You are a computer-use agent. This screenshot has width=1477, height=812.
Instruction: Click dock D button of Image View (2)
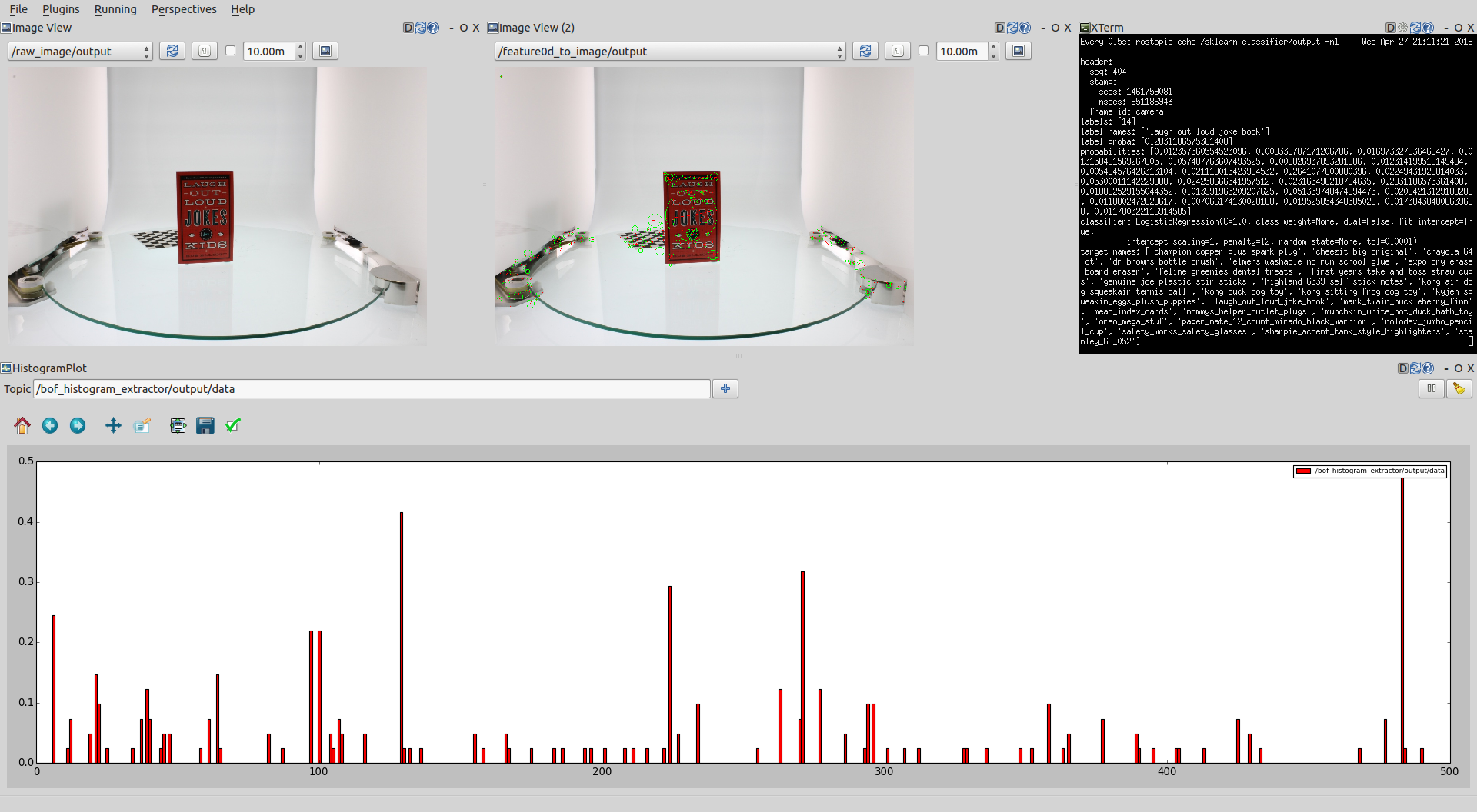pos(999,28)
